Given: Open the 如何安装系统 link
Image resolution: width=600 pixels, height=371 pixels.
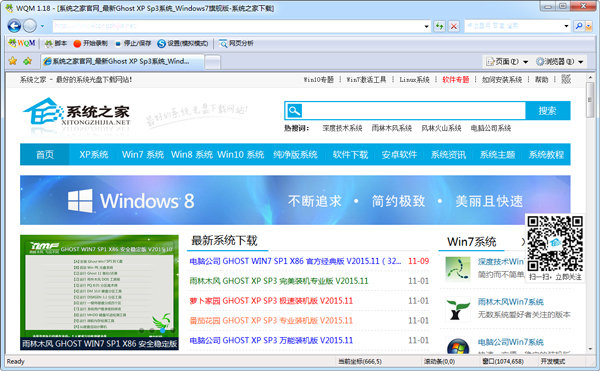Looking at the screenshot, I should click(502, 80).
